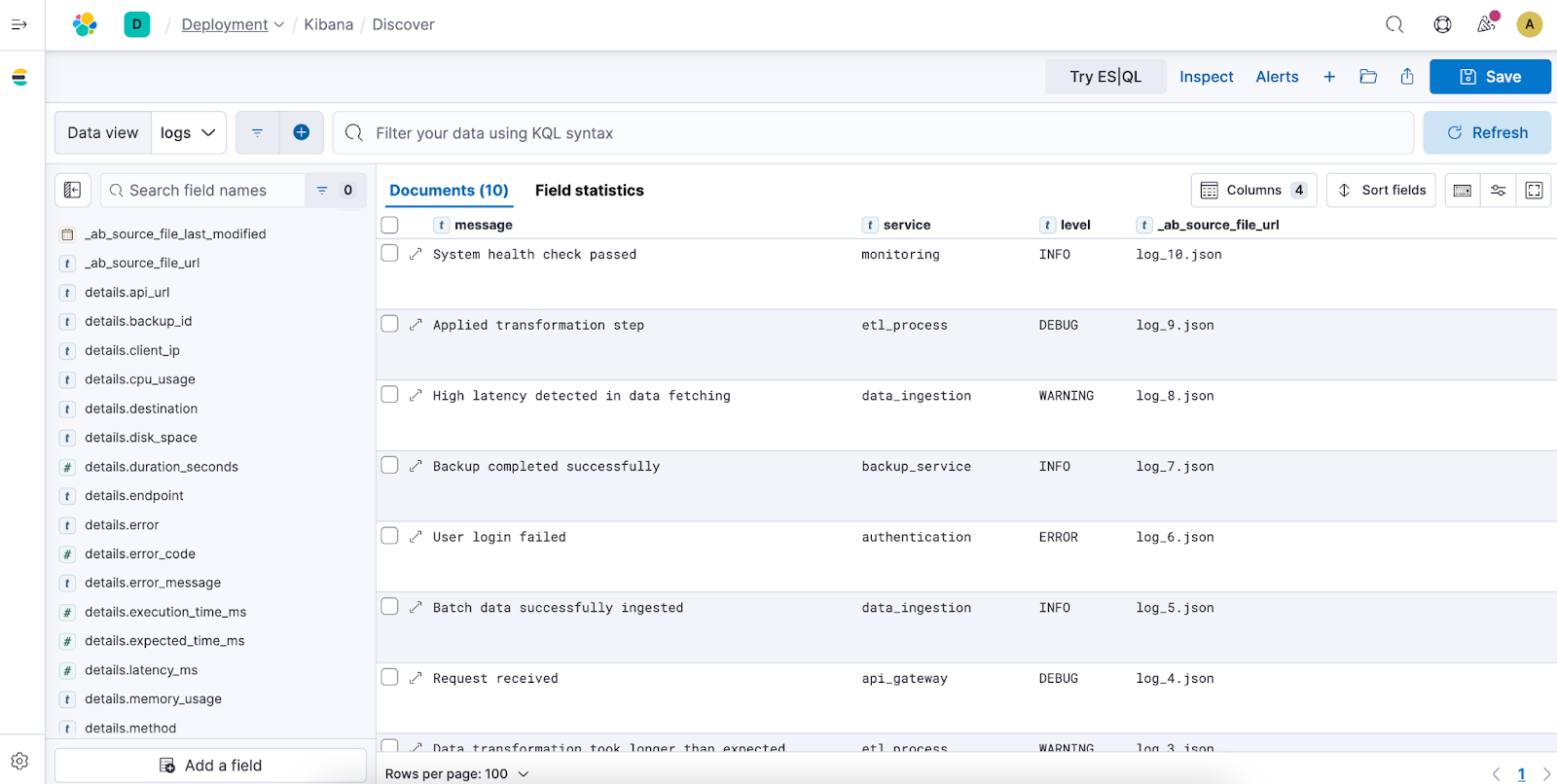Open the newsfeed notifications icon

(x=1486, y=24)
